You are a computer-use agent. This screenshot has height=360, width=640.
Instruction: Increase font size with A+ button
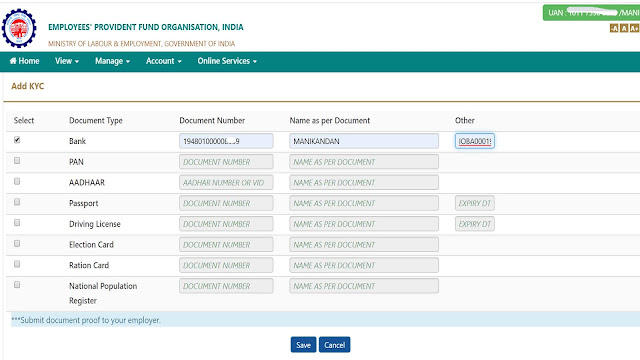[634, 28]
